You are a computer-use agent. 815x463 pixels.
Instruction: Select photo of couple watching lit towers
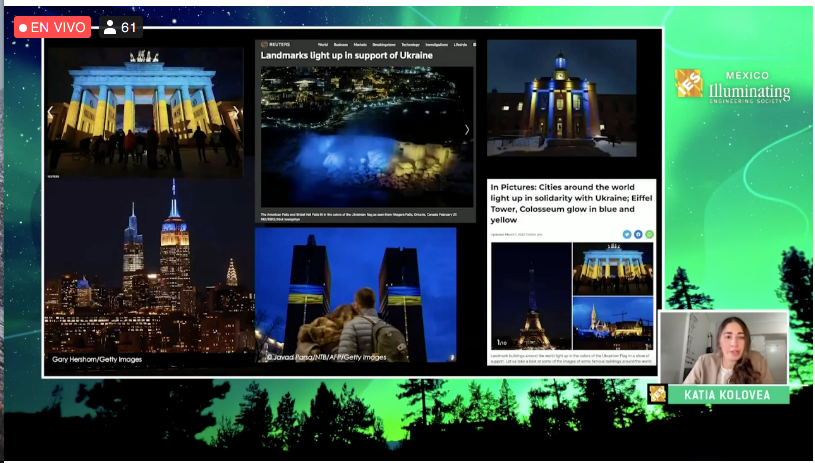point(356,295)
